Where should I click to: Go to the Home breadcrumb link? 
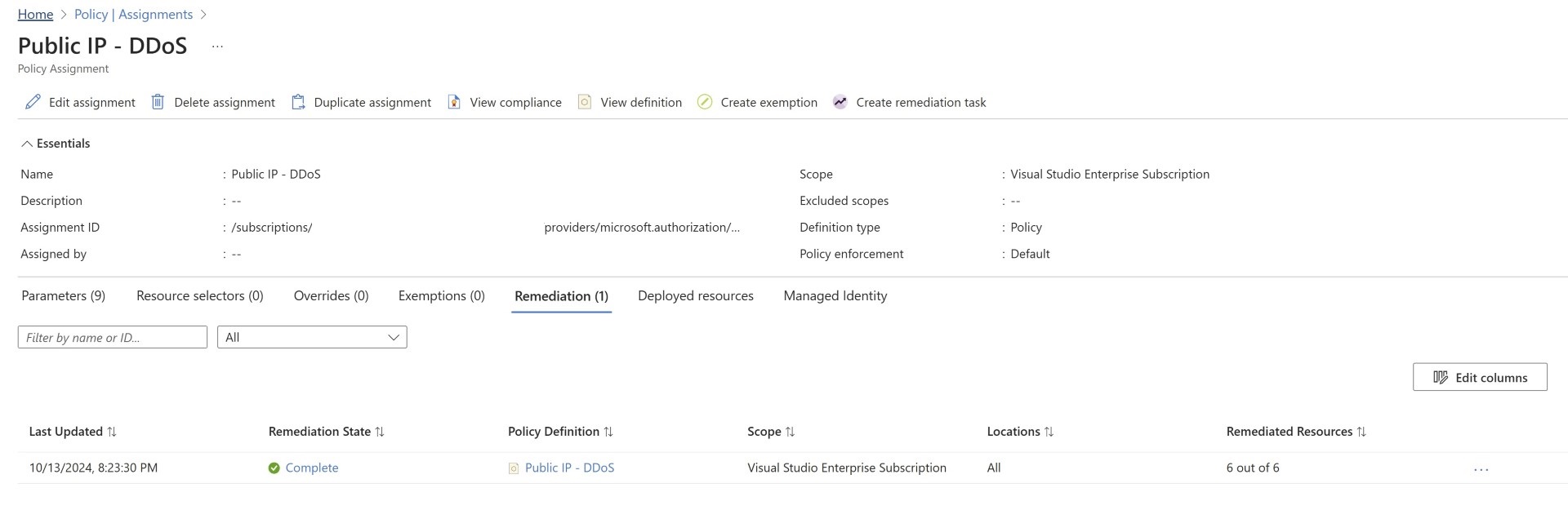click(35, 15)
